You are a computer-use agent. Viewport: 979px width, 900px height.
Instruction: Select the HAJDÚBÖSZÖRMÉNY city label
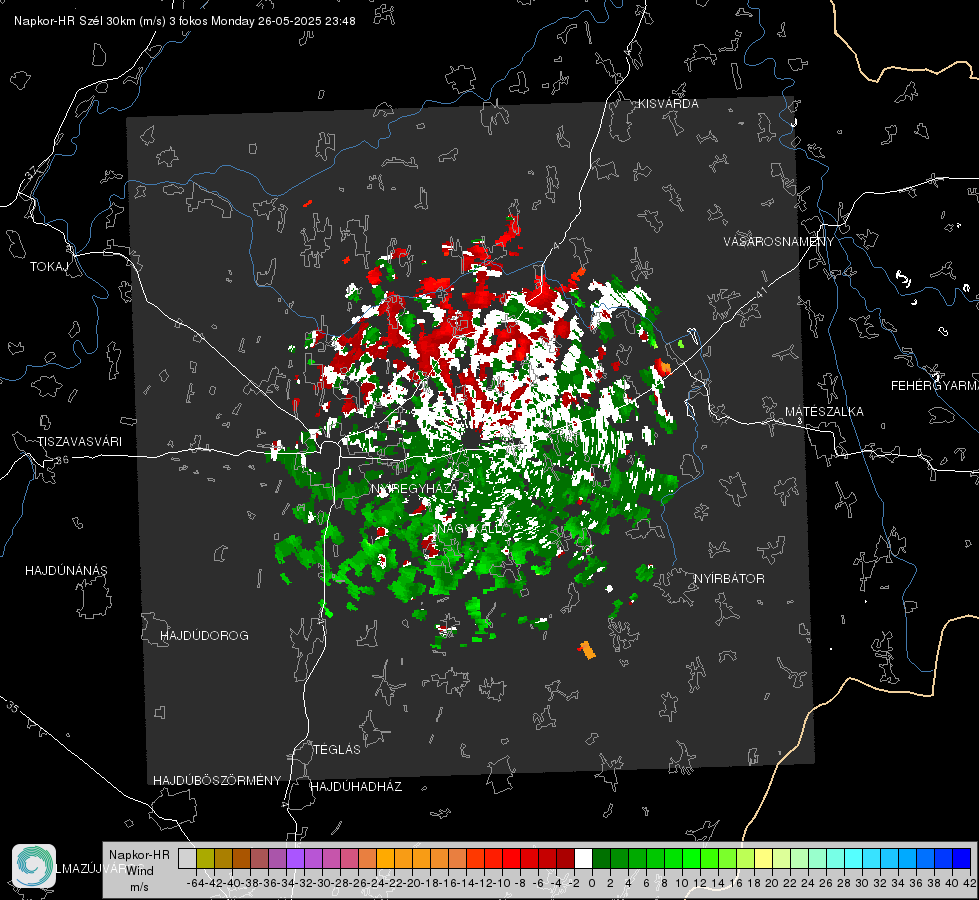tap(217, 781)
